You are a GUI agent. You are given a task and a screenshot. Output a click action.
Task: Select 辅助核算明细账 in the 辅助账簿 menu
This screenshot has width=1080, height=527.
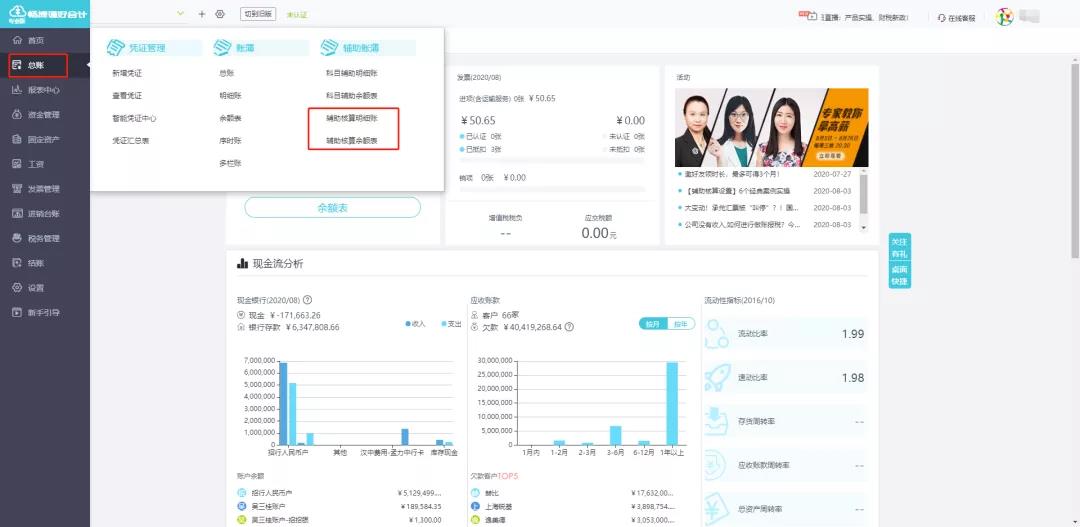tap(352, 118)
